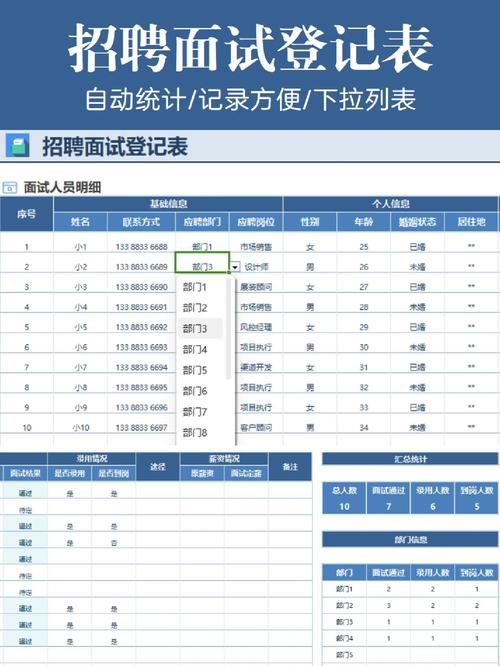Click the name cell 小5

coord(80,327)
